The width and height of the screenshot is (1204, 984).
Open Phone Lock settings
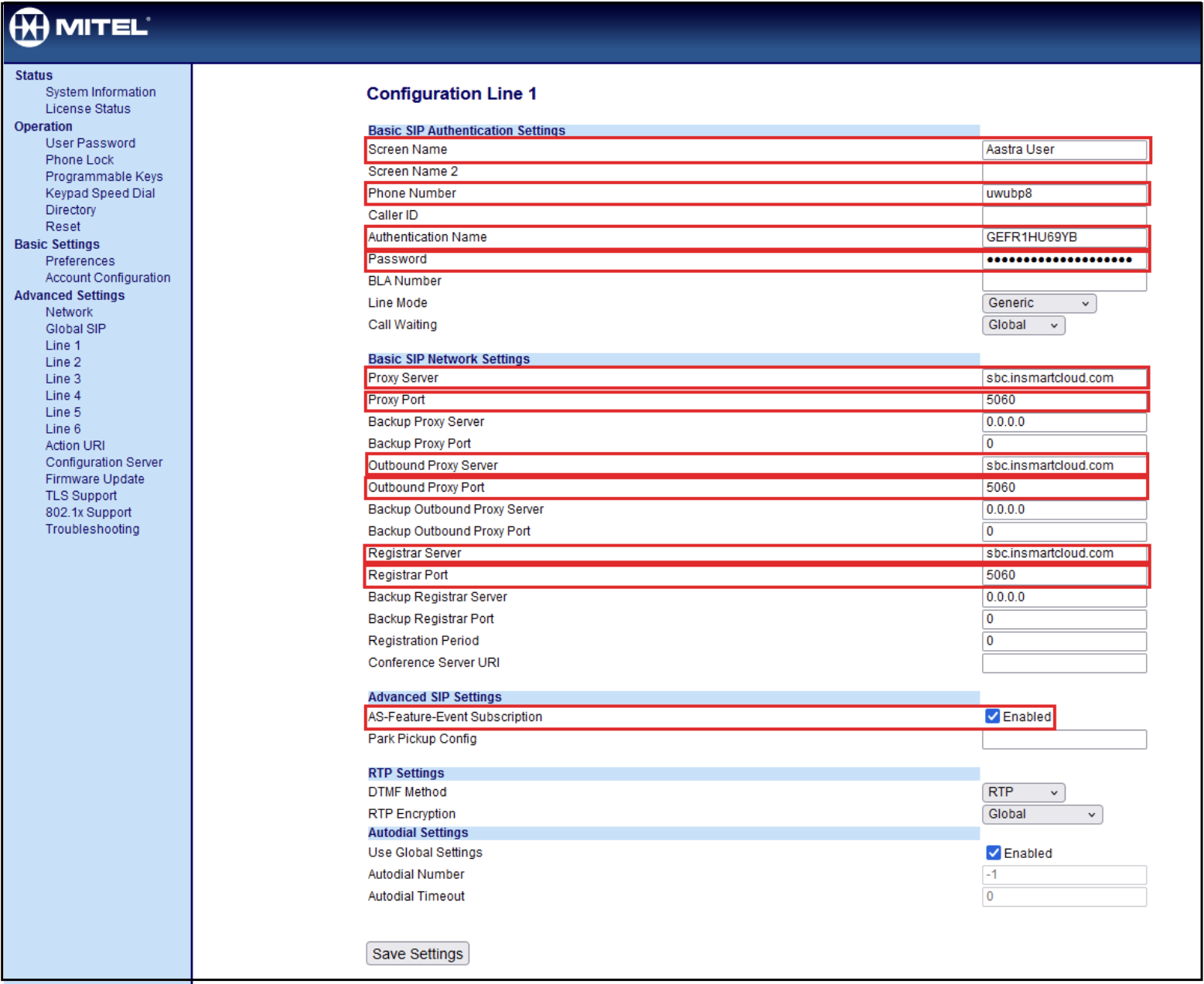tap(80, 160)
